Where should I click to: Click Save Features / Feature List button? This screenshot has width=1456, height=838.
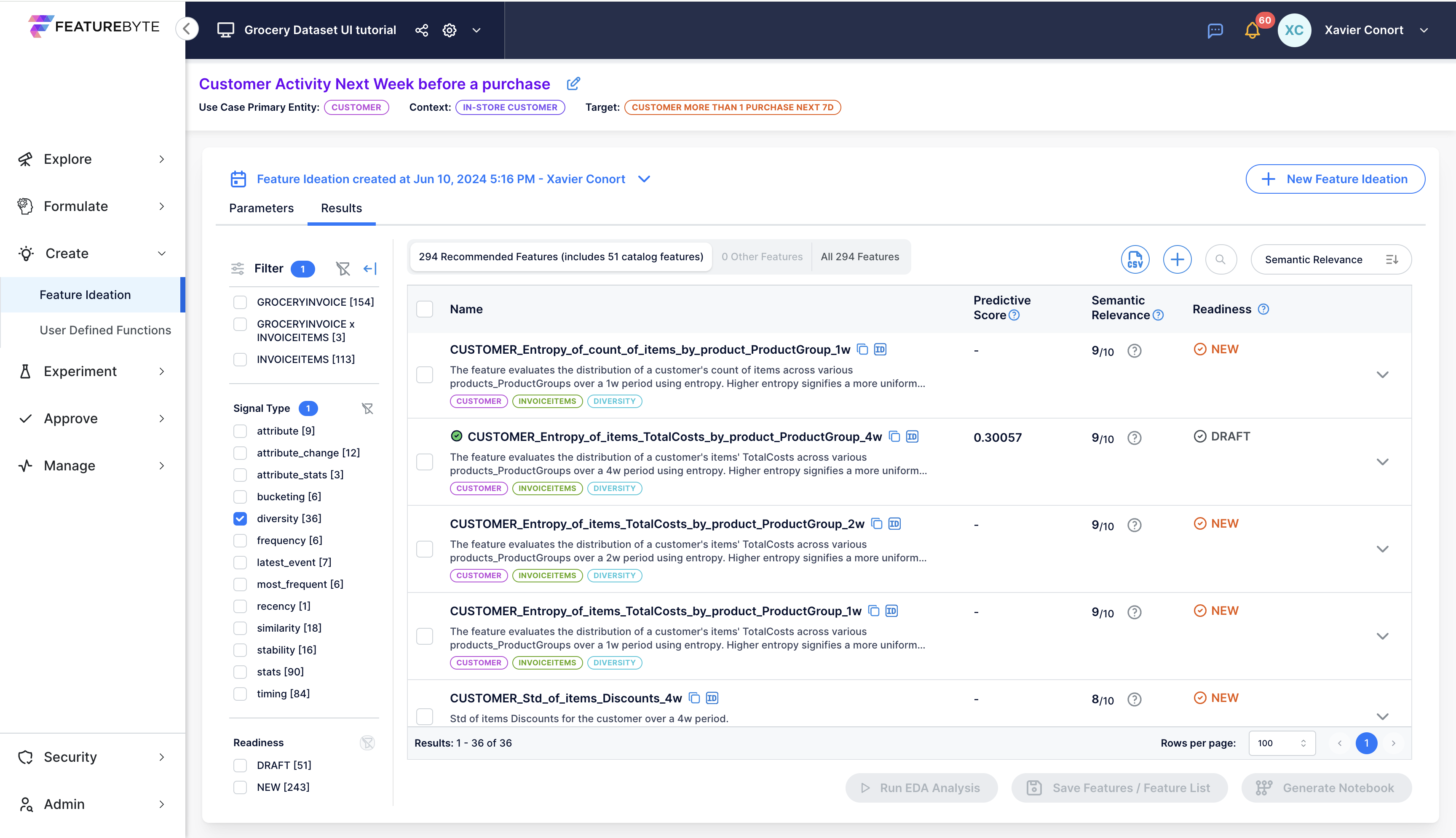(1119, 788)
